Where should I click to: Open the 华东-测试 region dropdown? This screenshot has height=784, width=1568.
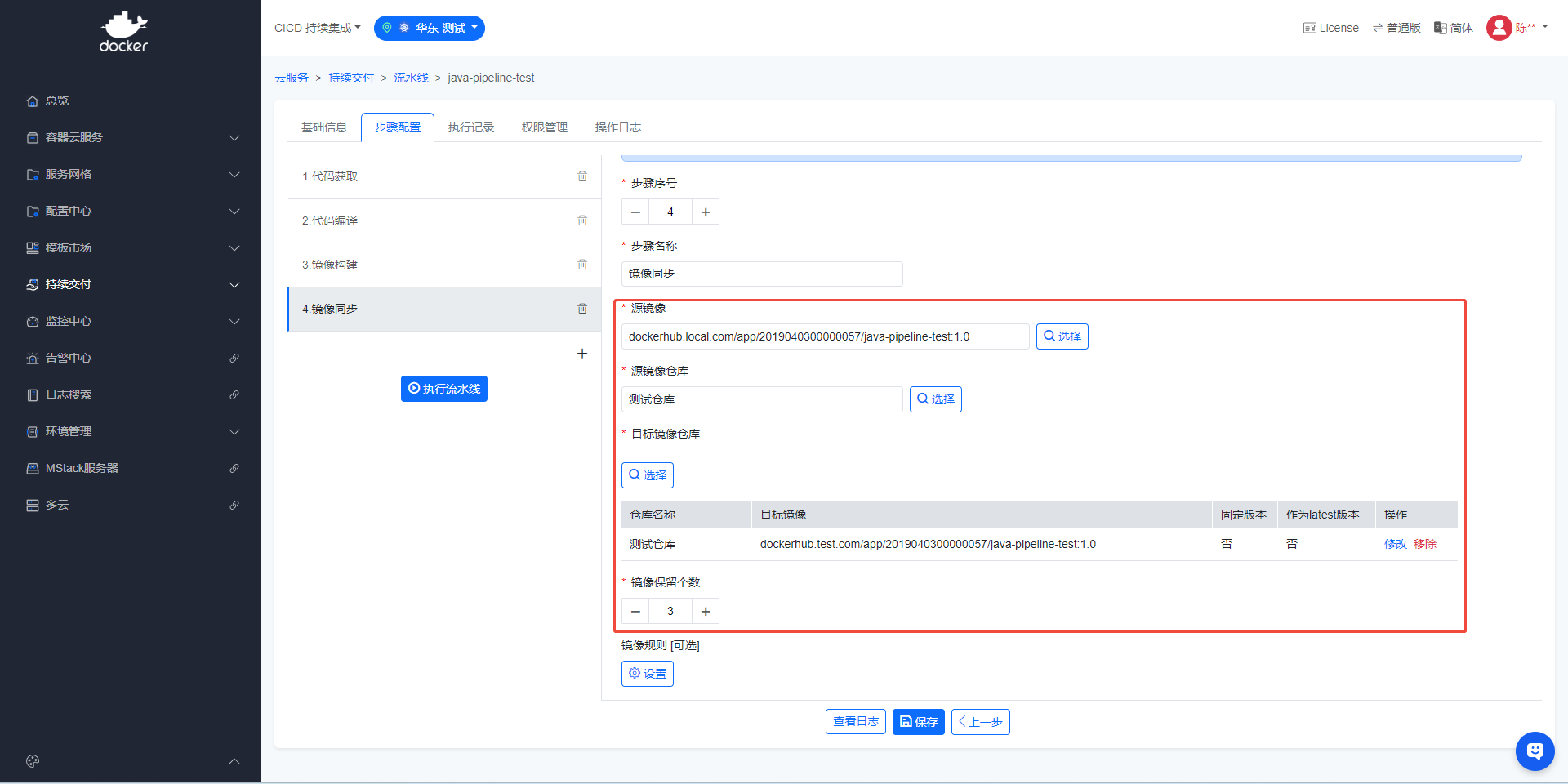pos(430,28)
